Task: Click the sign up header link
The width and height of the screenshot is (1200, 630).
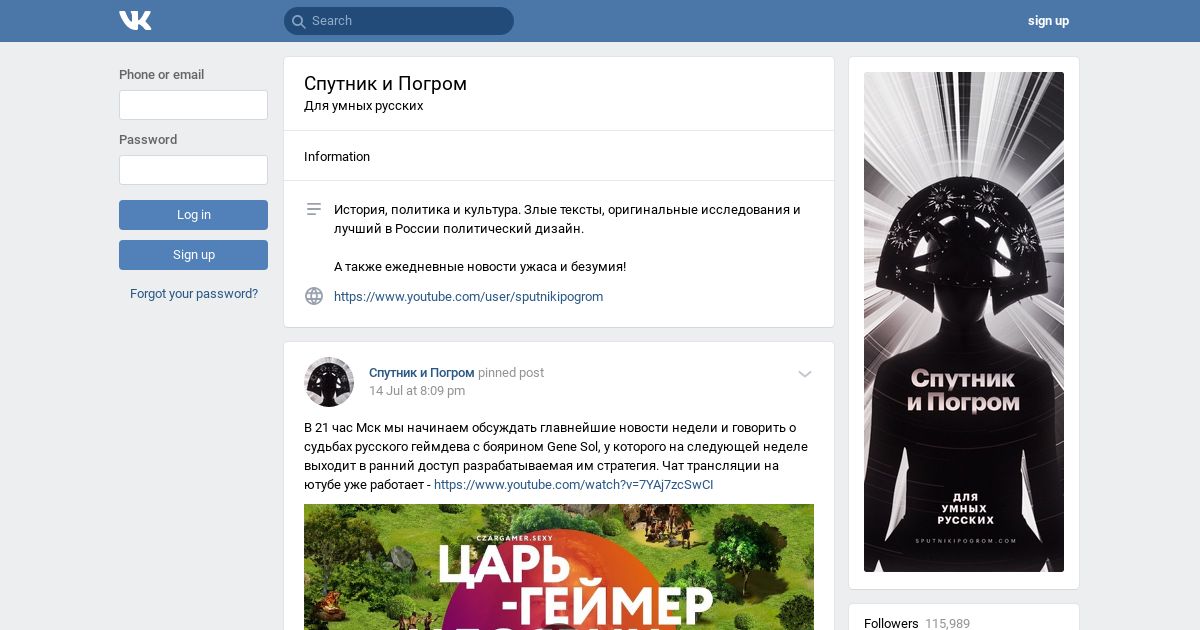Action: (x=1048, y=21)
